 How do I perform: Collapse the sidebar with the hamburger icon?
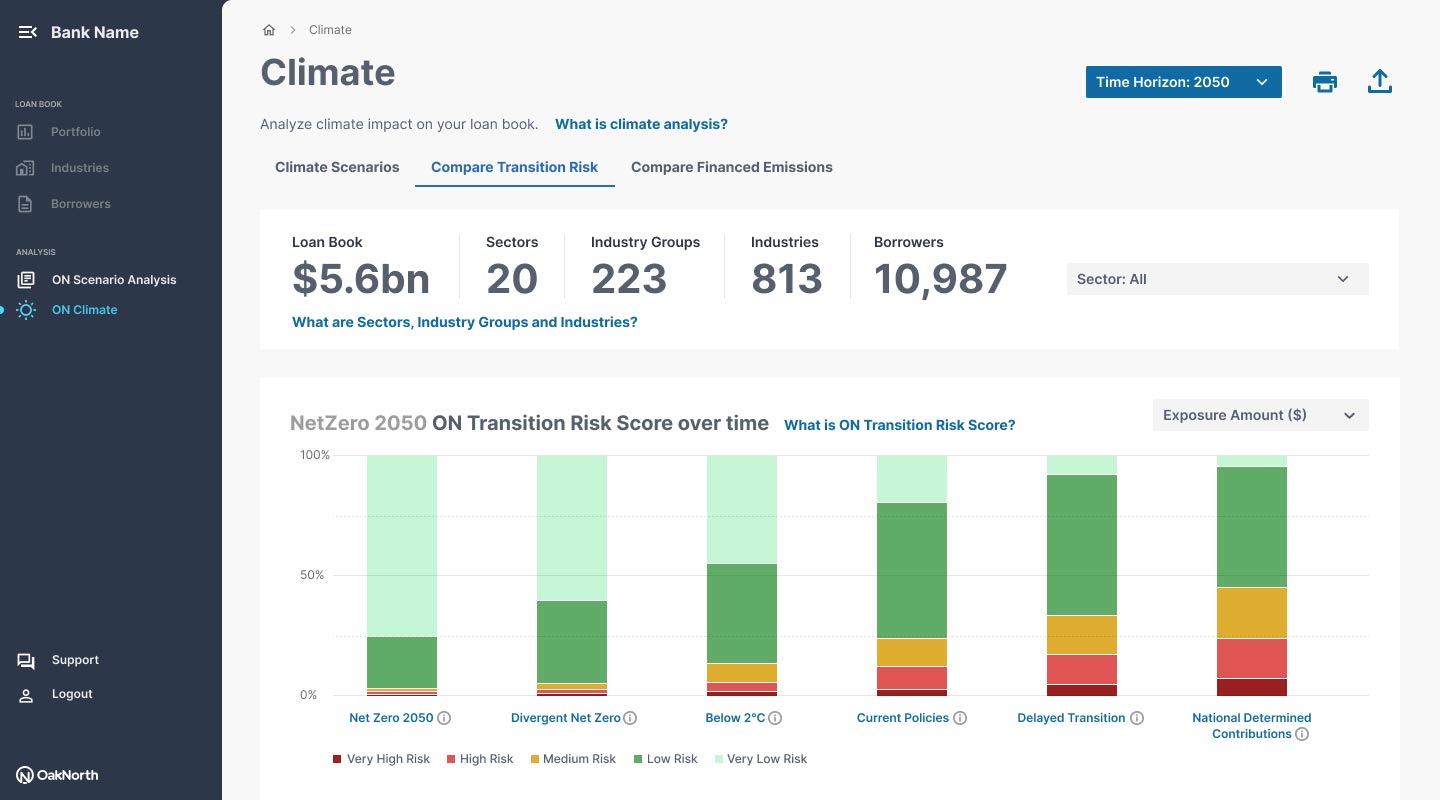tap(27, 32)
